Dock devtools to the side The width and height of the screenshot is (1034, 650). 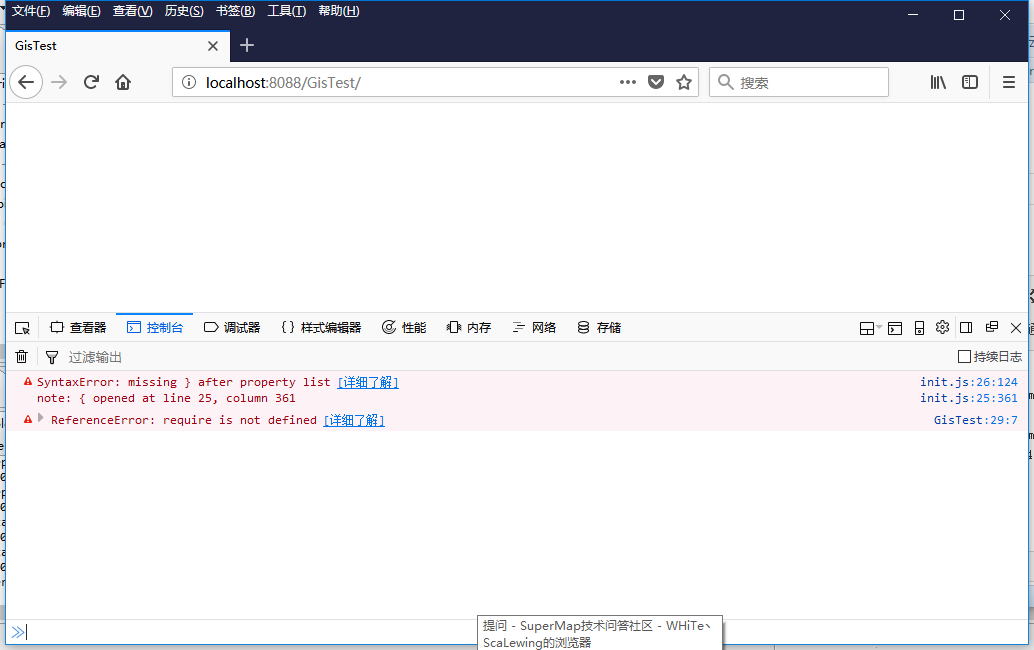click(966, 328)
